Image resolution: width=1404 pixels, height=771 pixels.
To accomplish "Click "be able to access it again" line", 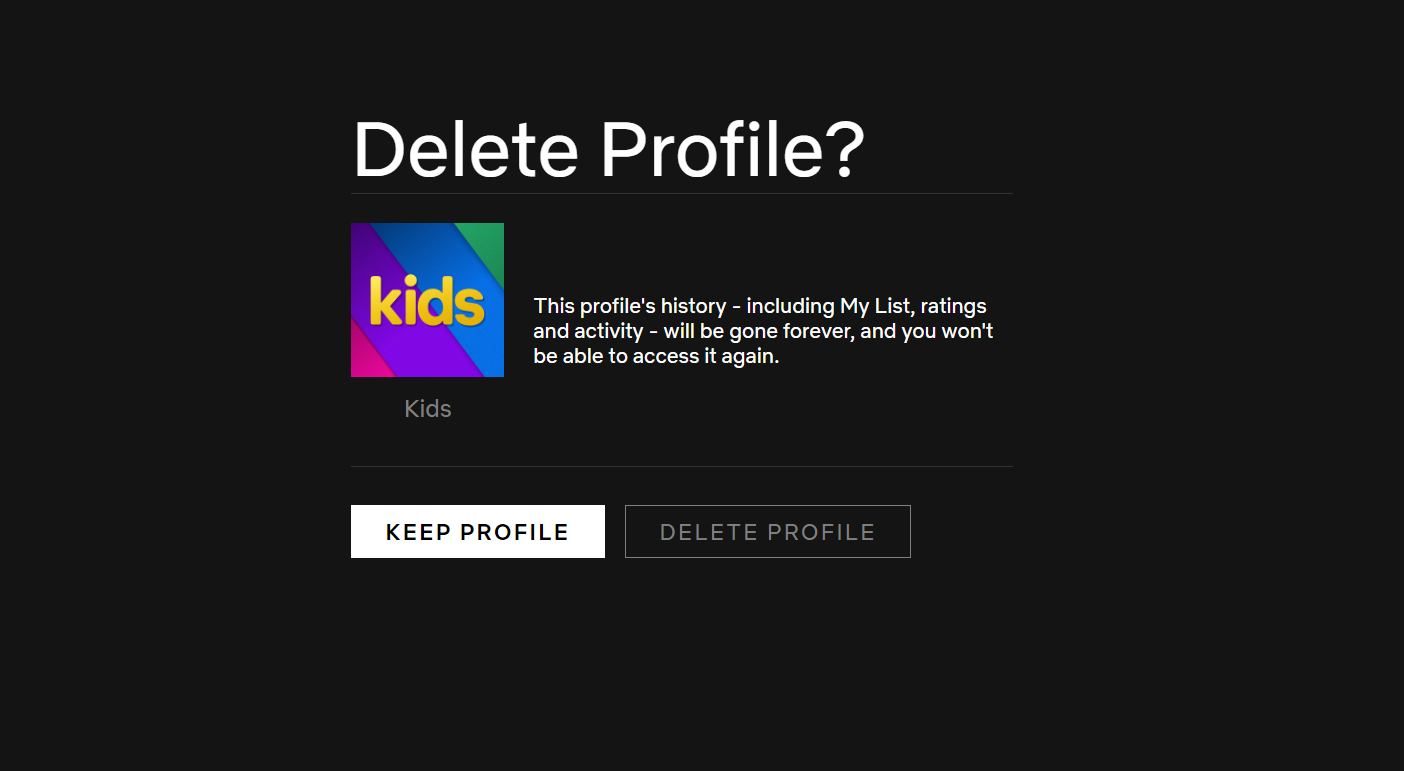I will [x=656, y=356].
